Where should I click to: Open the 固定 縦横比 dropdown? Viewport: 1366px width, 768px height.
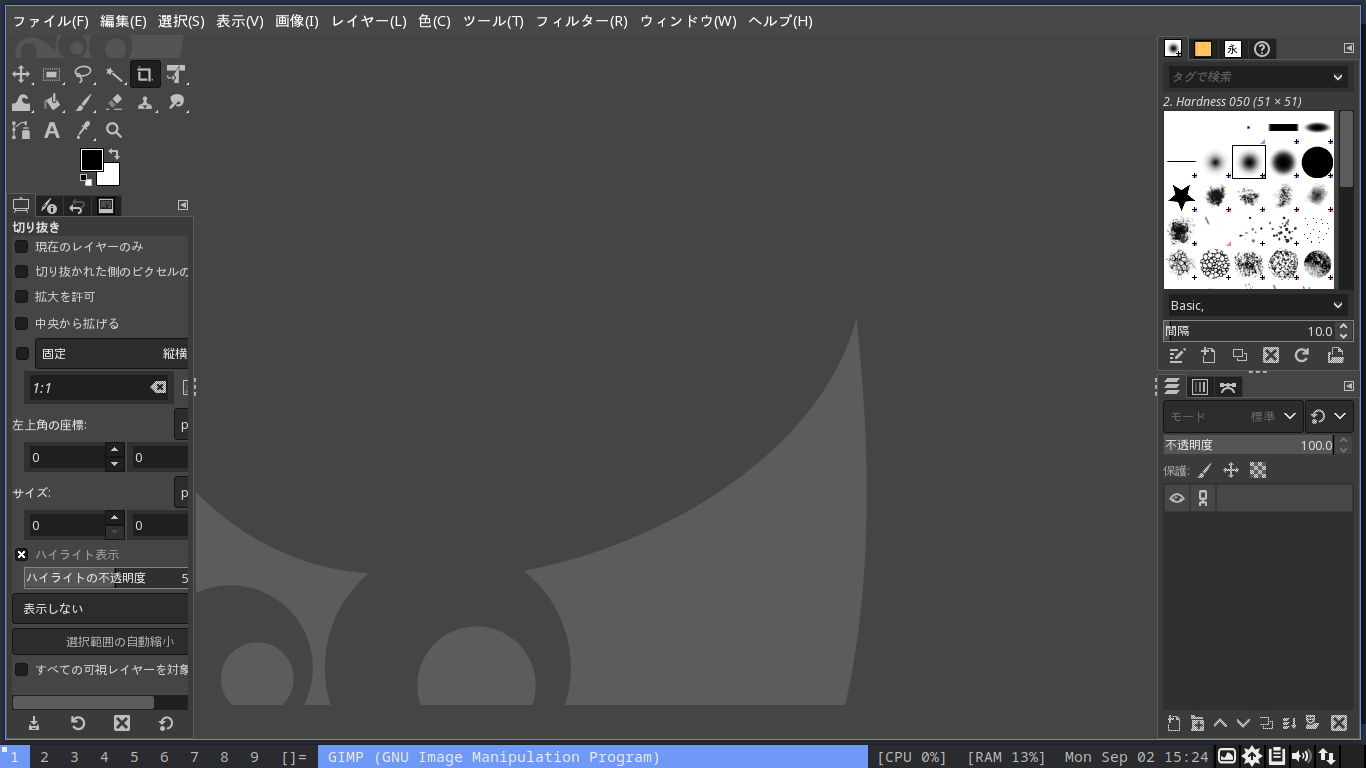click(x=112, y=353)
